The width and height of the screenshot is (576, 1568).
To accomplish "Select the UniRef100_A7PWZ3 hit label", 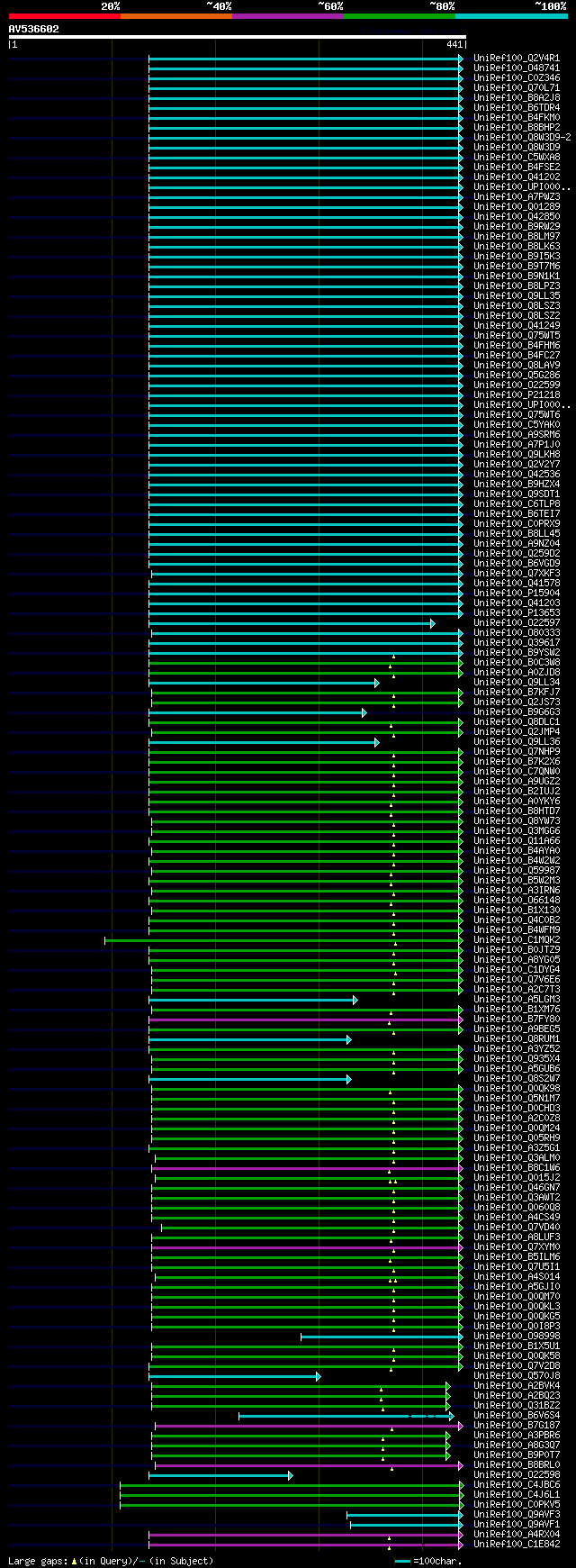I will (x=517, y=196).
